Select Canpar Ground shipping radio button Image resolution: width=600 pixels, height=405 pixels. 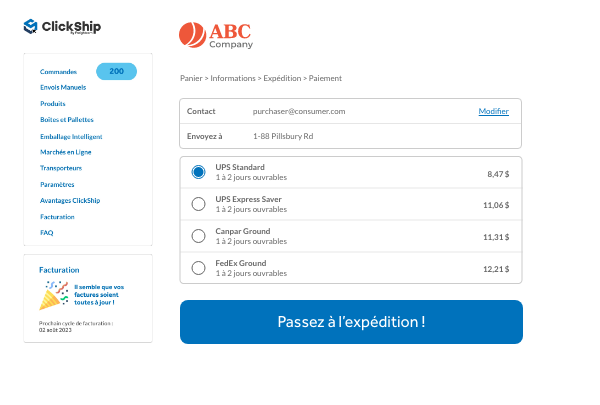(x=198, y=236)
